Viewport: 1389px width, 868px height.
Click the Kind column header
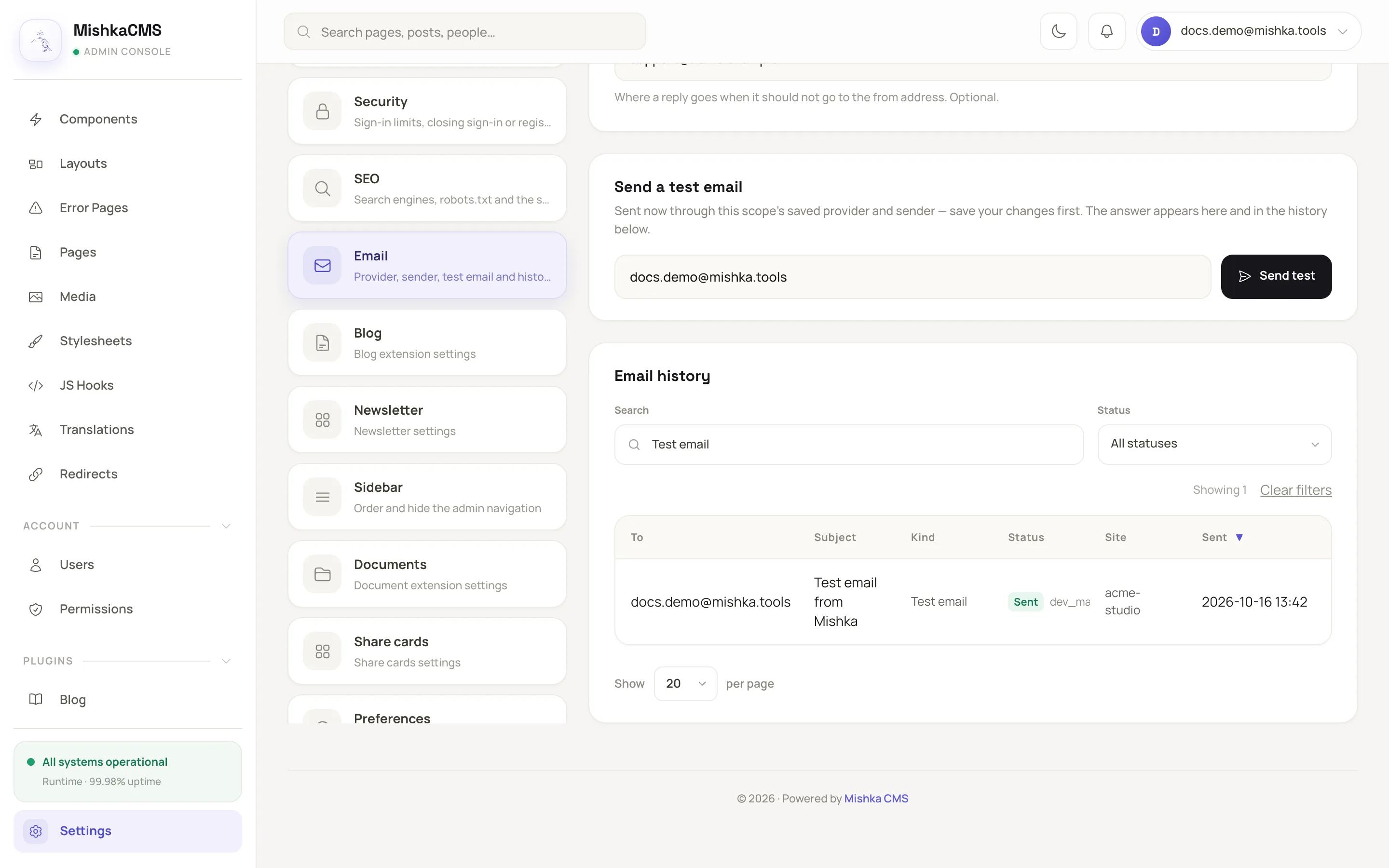[922, 537]
